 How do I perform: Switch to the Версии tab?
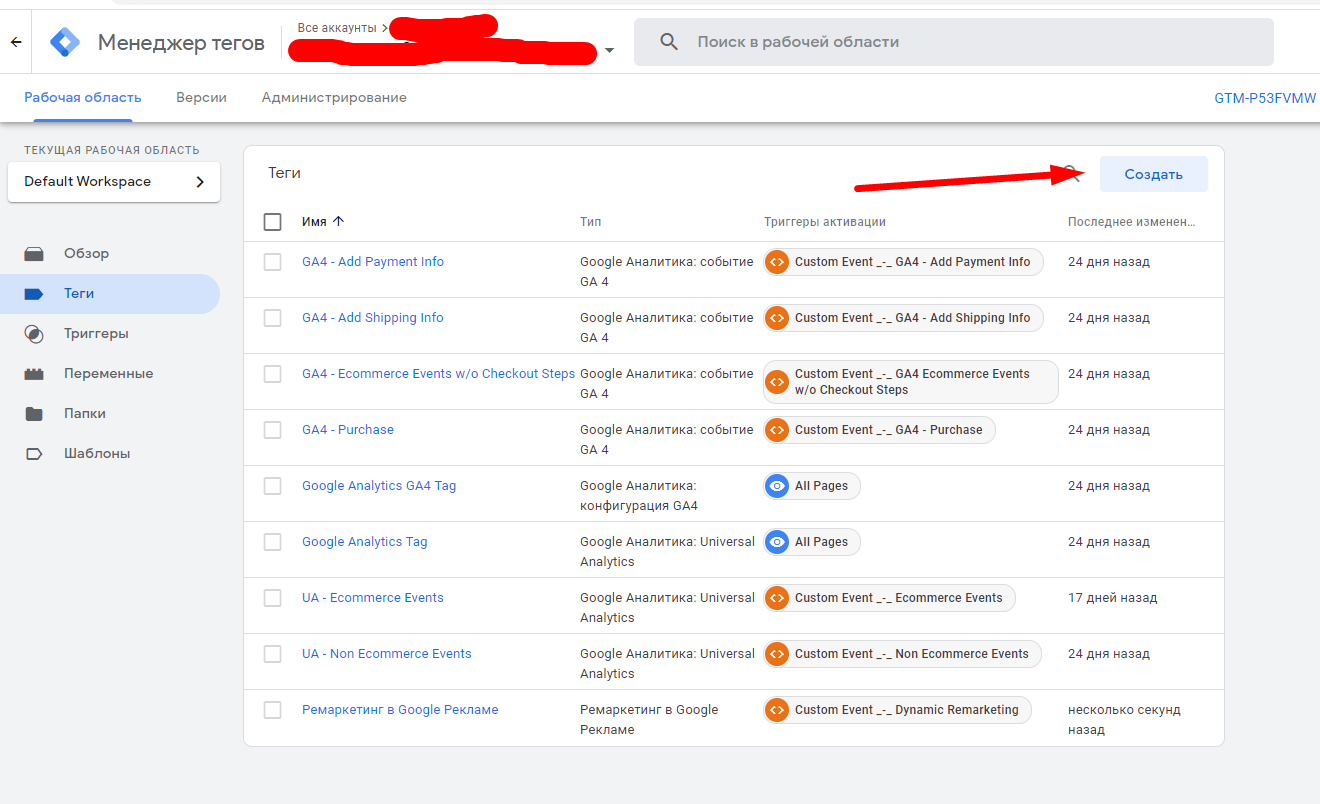pyautogui.click(x=201, y=98)
